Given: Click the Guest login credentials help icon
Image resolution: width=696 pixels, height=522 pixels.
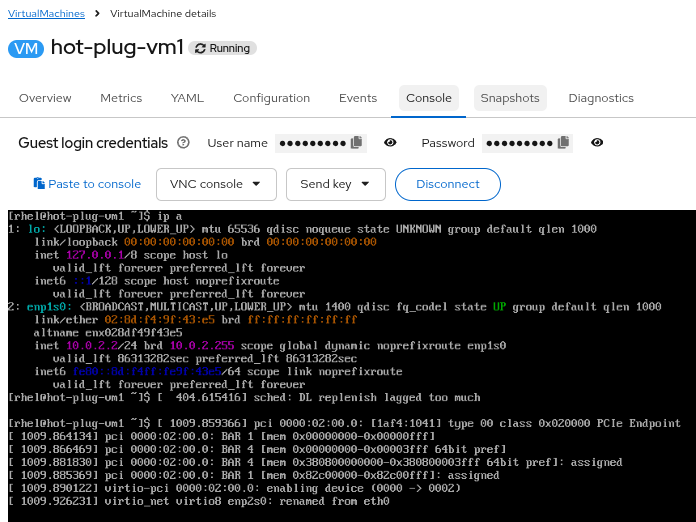Looking at the screenshot, I should 183,143.
